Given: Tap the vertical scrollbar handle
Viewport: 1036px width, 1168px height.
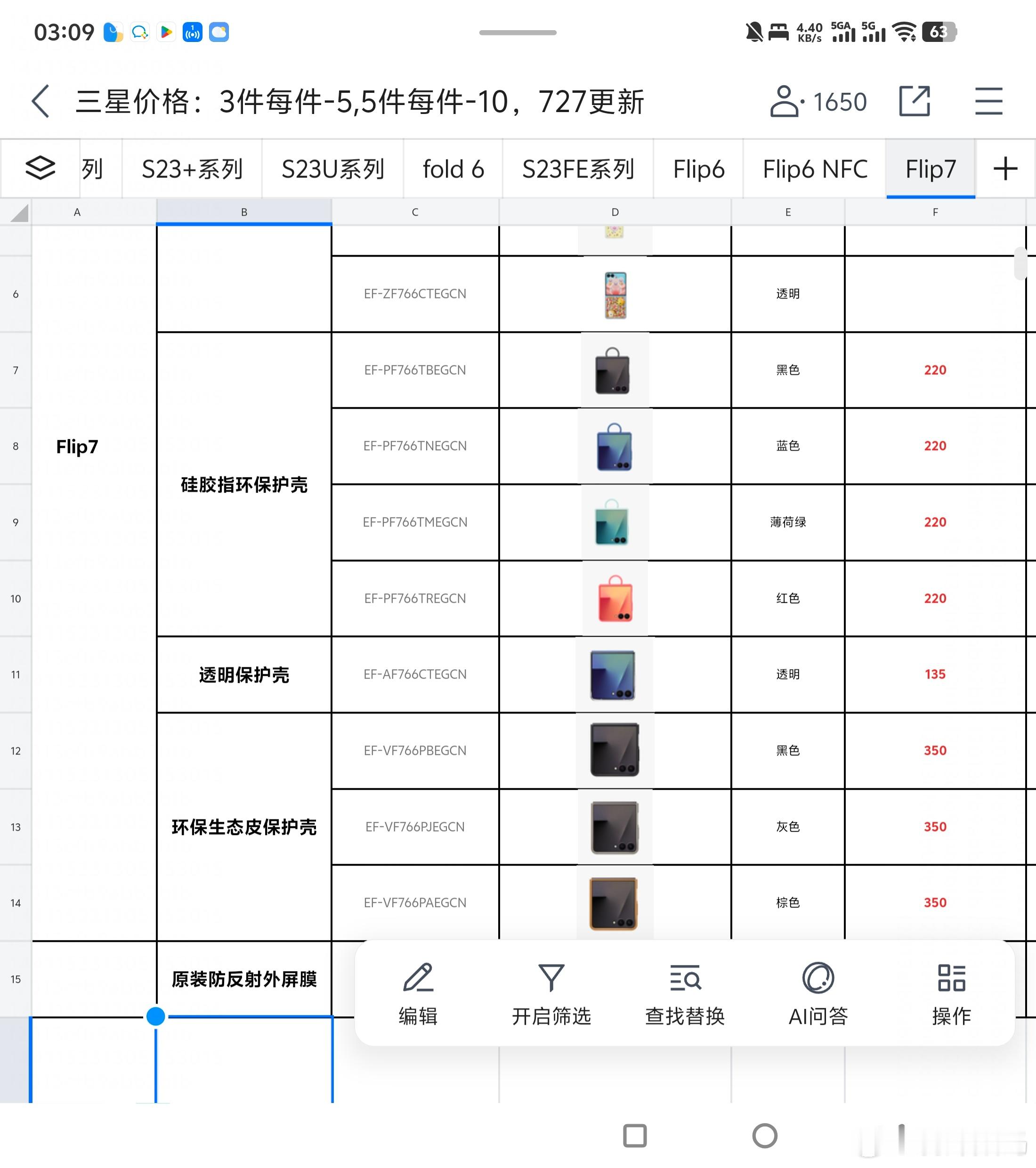Looking at the screenshot, I should 1020,263.
